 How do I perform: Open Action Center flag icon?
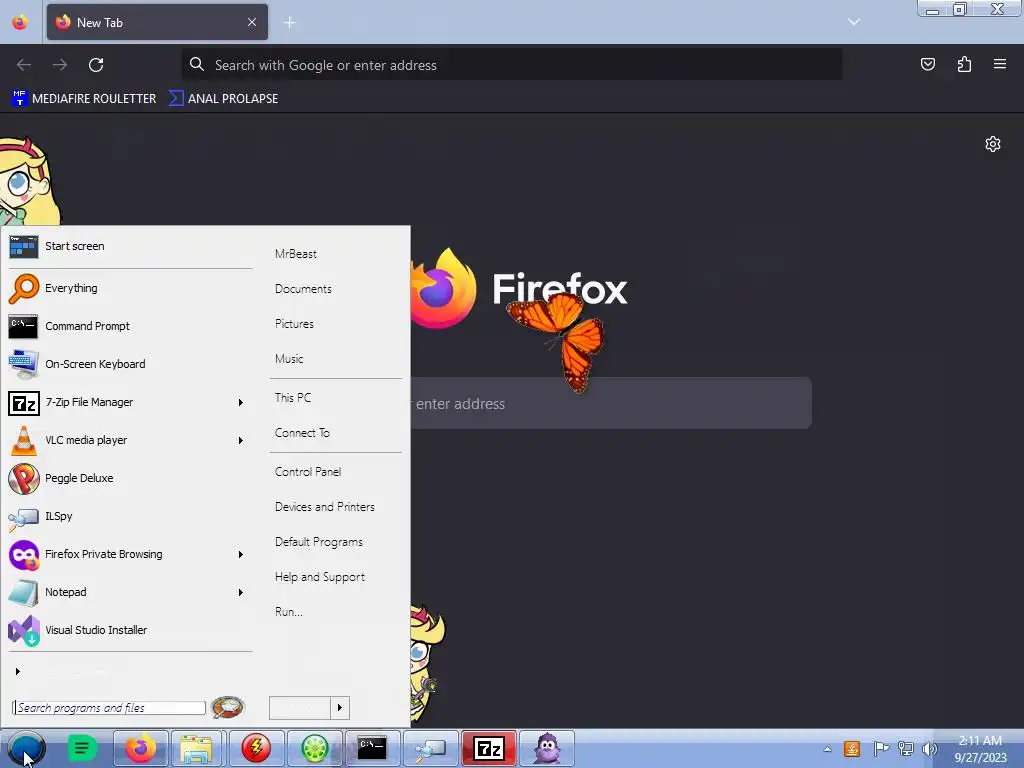[x=881, y=749]
